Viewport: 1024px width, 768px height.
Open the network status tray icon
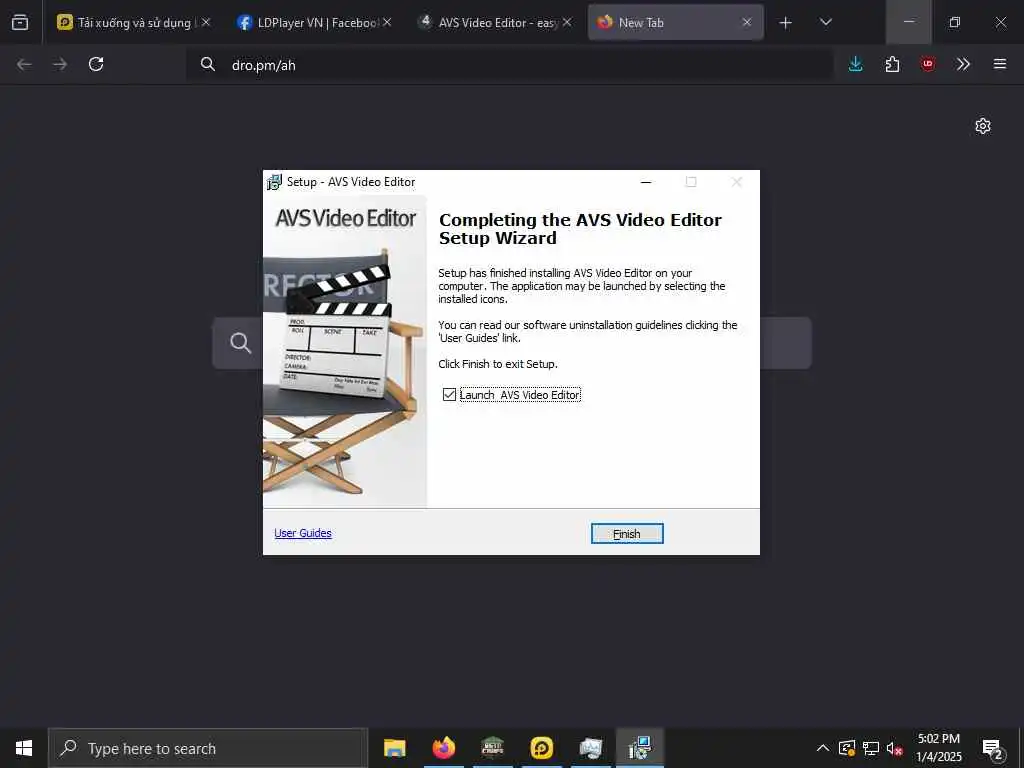pyautogui.click(x=871, y=748)
